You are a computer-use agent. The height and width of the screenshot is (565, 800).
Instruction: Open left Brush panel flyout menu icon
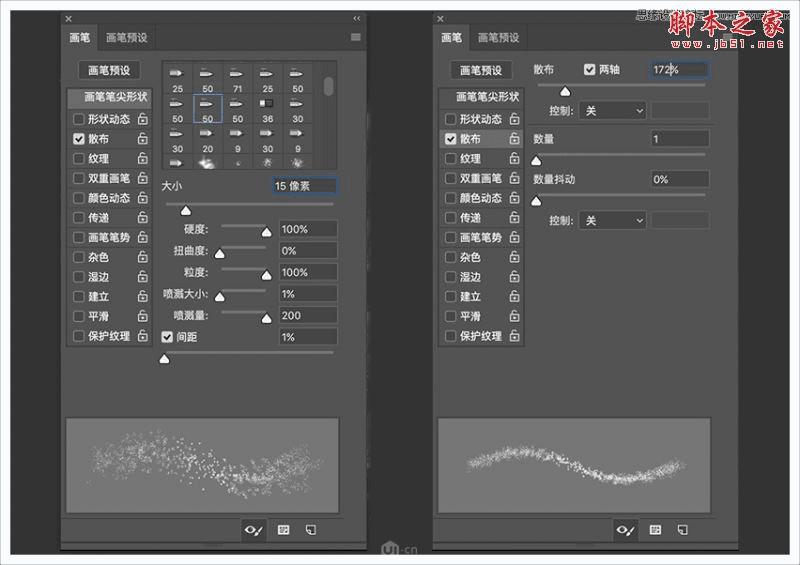tap(356, 37)
